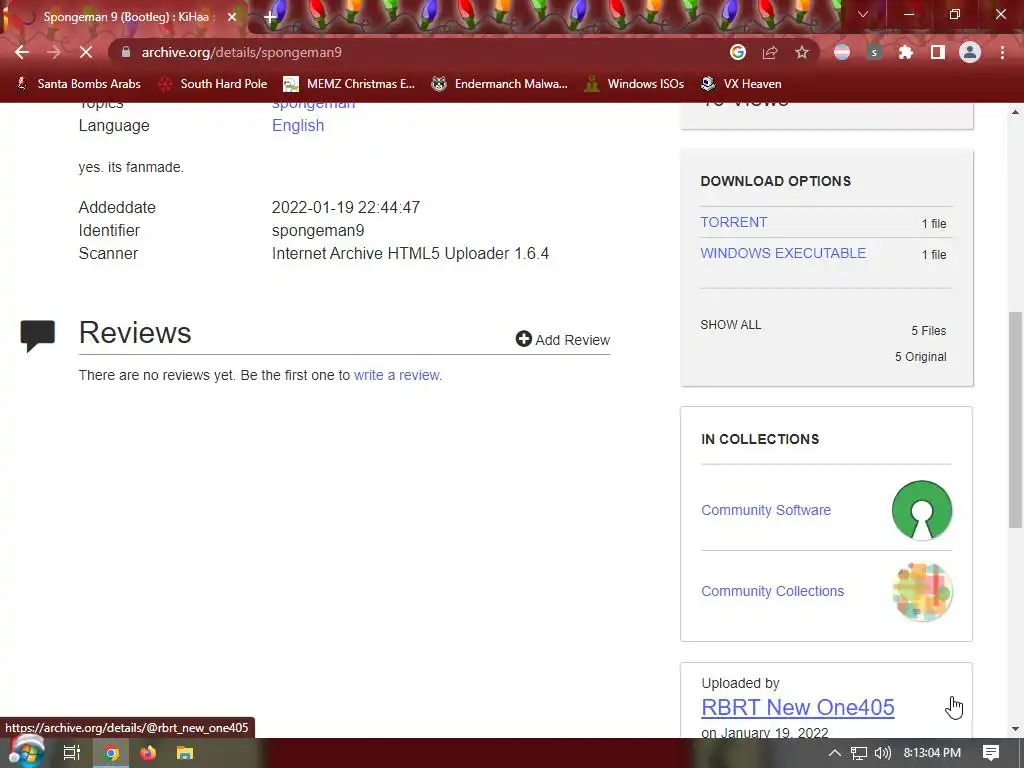The image size is (1024, 768).
Task: Open Extensions puzzle piece menu
Action: pos(906,52)
